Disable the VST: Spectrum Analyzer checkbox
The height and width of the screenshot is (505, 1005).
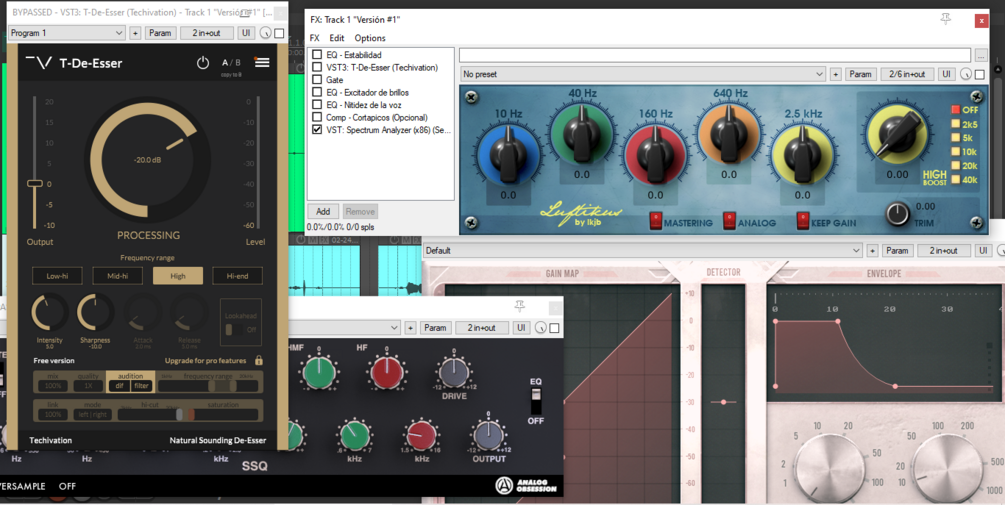pos(317,129)
